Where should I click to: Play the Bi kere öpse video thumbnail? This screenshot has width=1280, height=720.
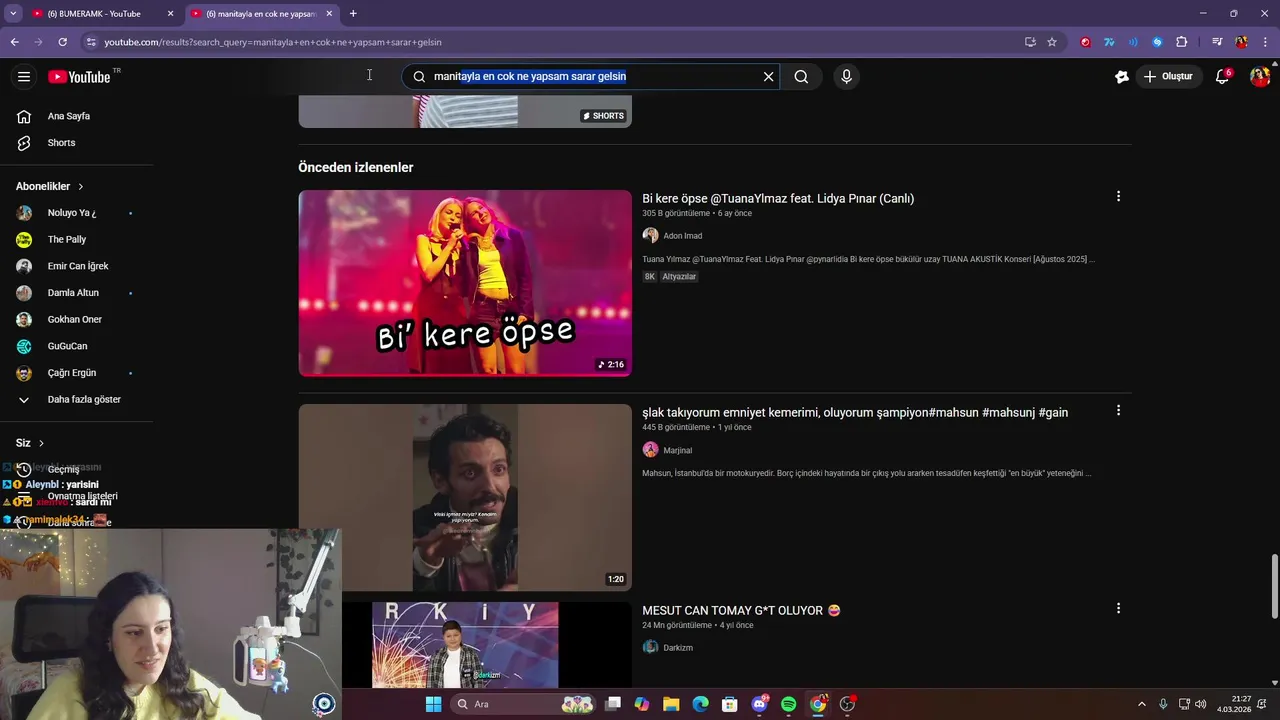pyautogui.click(x=465, y=283)
